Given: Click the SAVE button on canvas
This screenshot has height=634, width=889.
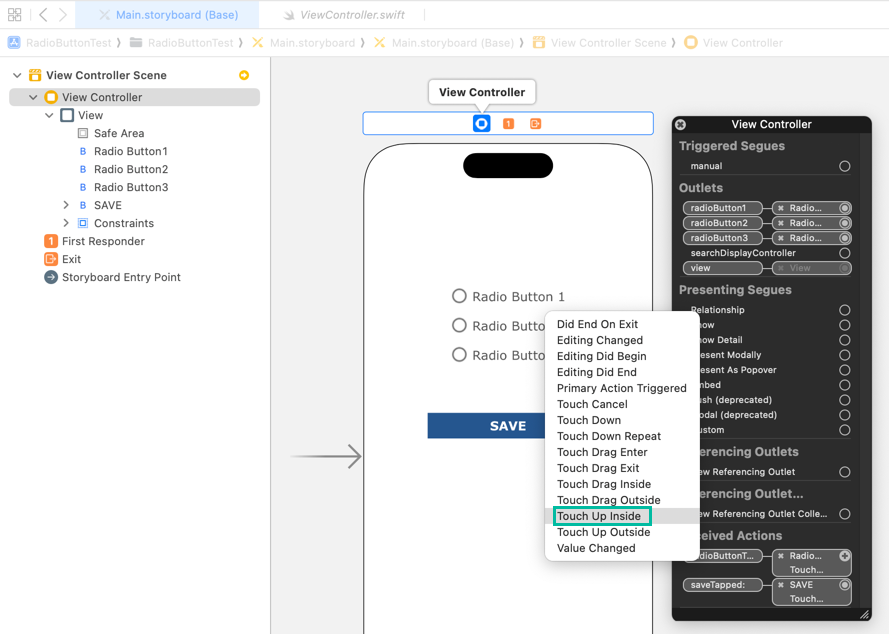Looking at the screenshot, I should click(507, 425).
